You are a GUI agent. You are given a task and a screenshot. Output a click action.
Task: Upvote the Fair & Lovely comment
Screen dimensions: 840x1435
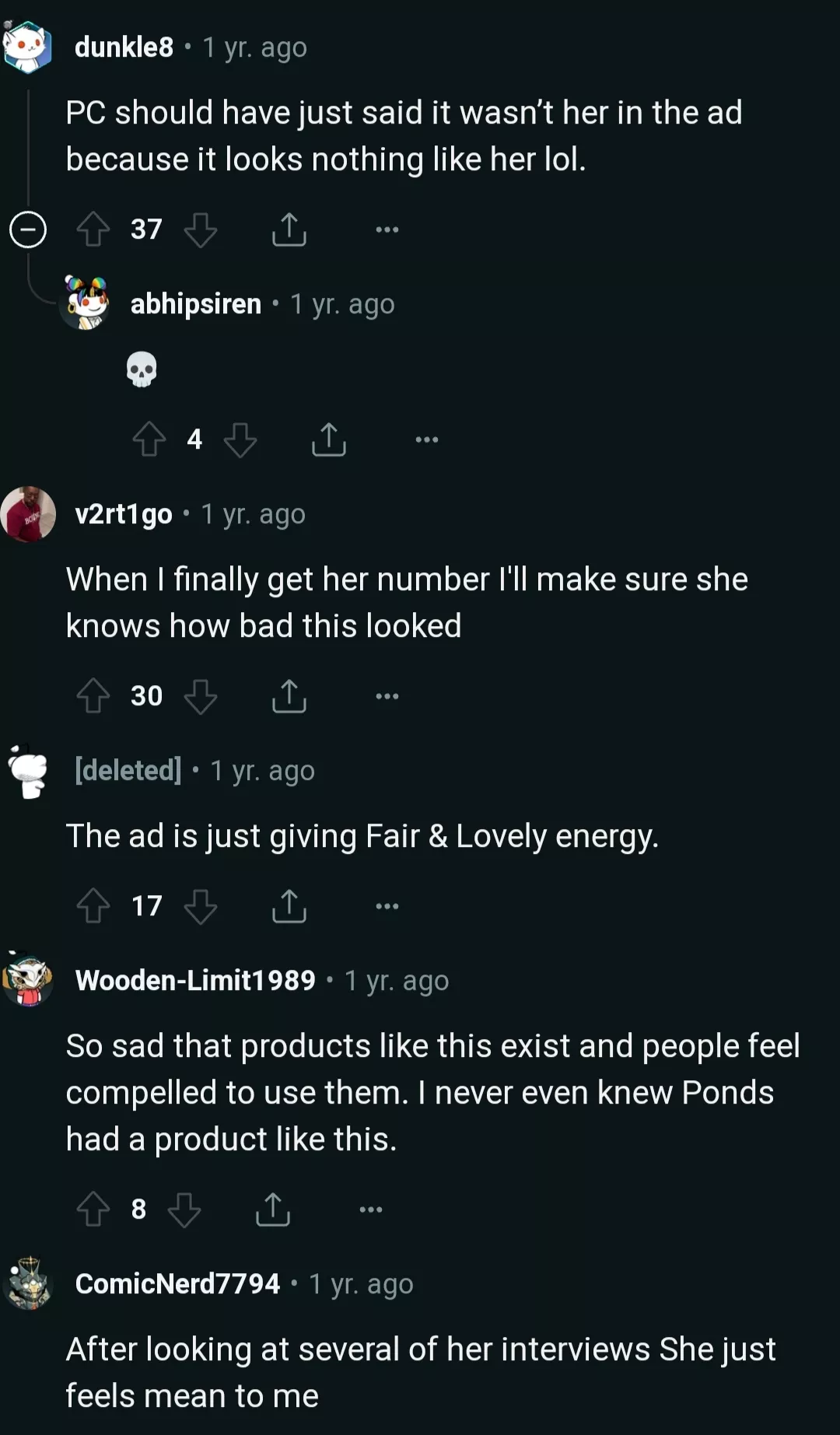tap(93, 906)
